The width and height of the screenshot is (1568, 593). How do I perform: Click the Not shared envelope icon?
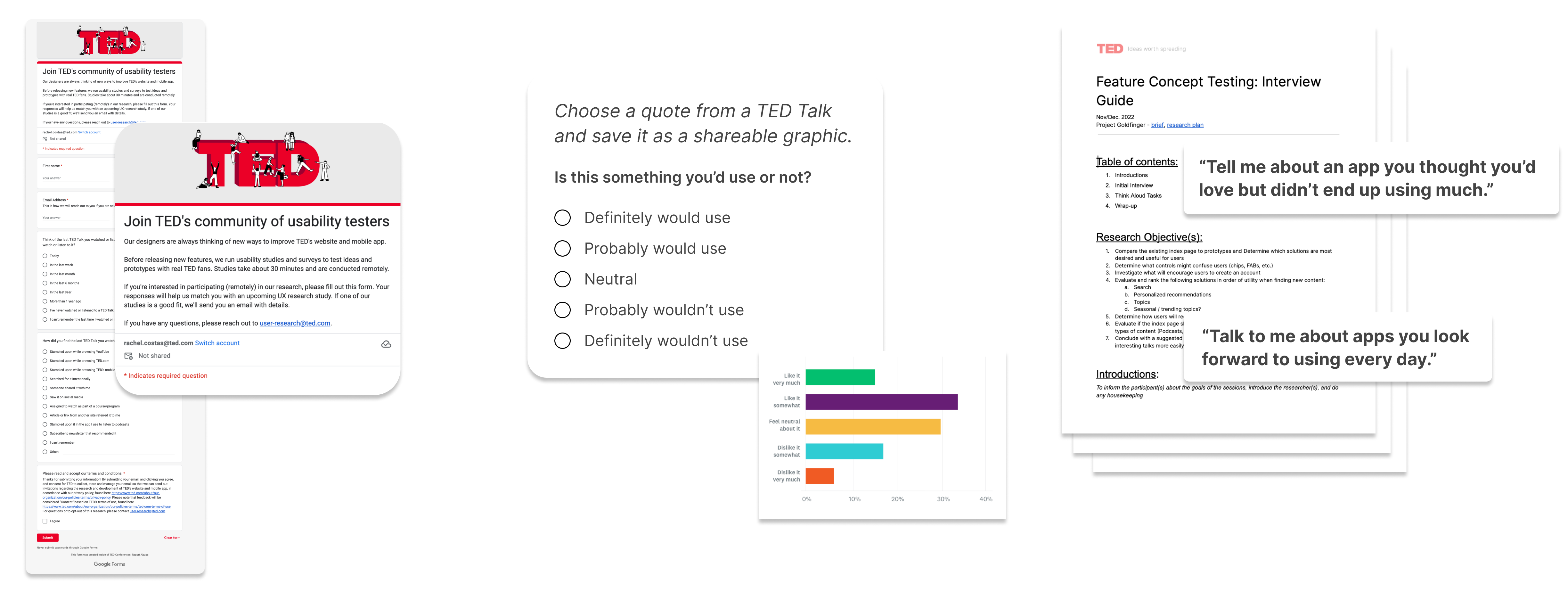(x=128, y=356)
